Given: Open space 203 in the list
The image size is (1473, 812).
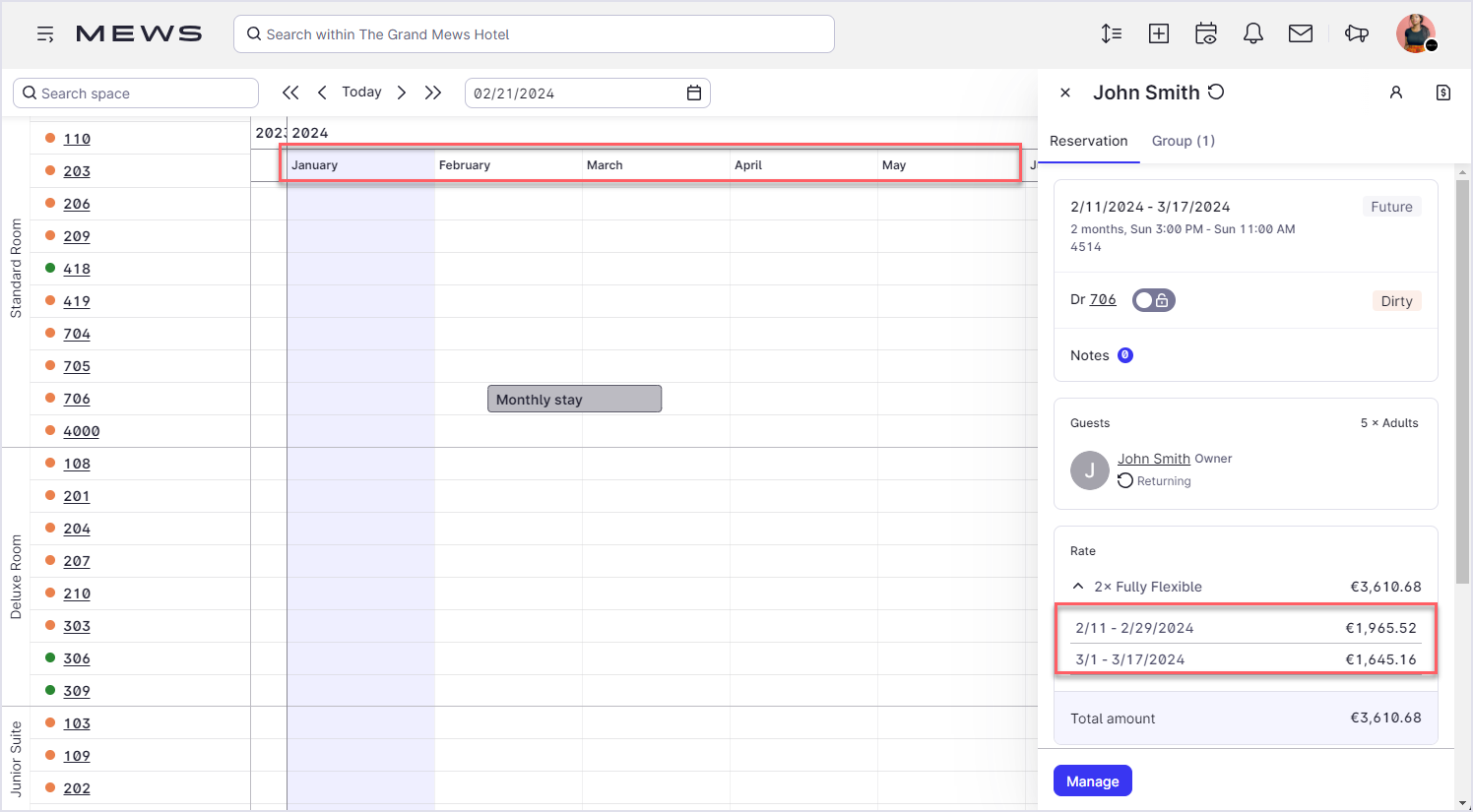Looking at the screenshot, I should point(77,171).
